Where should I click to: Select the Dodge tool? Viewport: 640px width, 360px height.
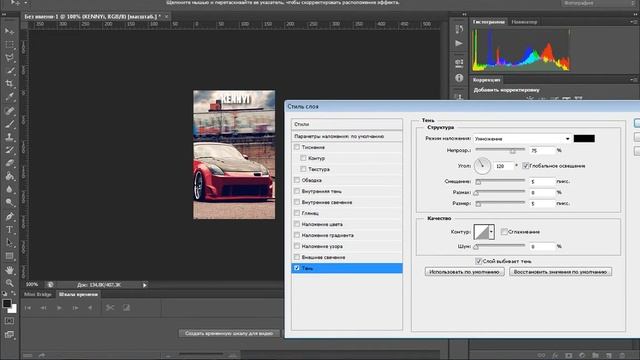[x=9, y=202]
